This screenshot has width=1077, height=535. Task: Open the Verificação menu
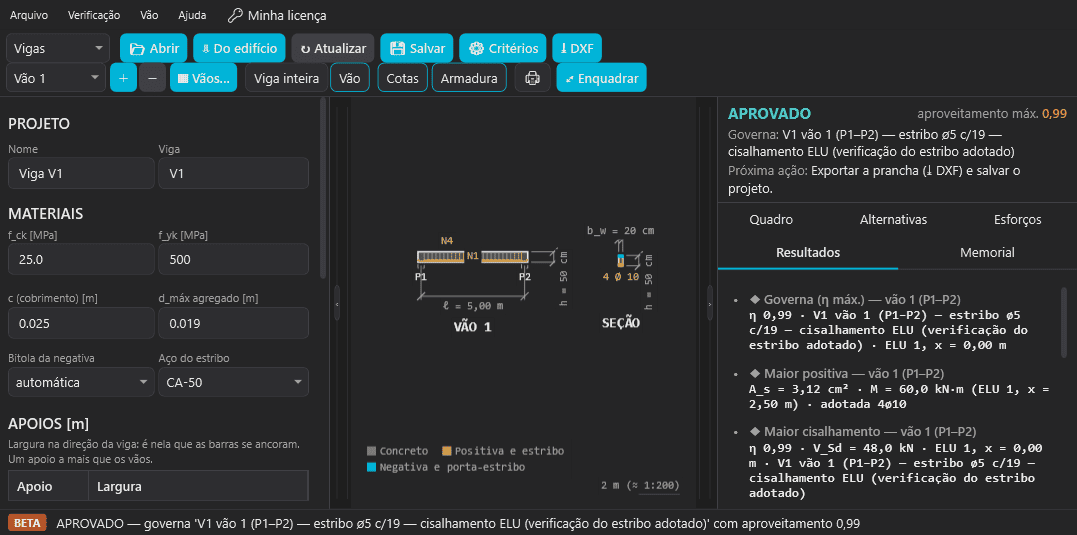94,15
